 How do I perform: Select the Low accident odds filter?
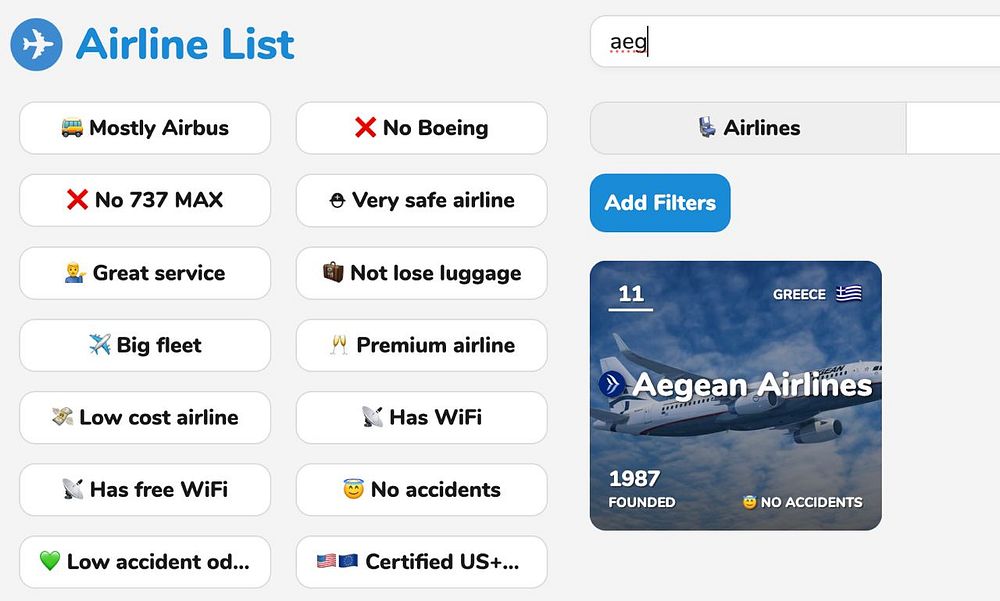[x=145, y=562]
